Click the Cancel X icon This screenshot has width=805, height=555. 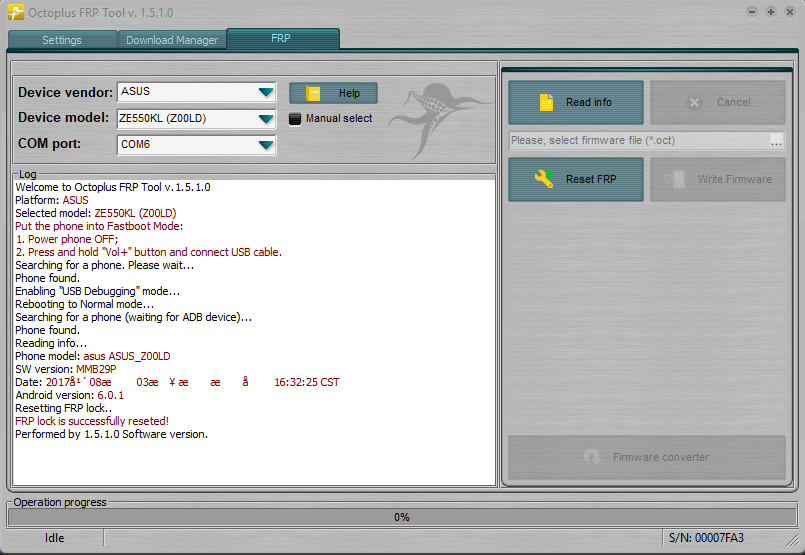point(694,103)
